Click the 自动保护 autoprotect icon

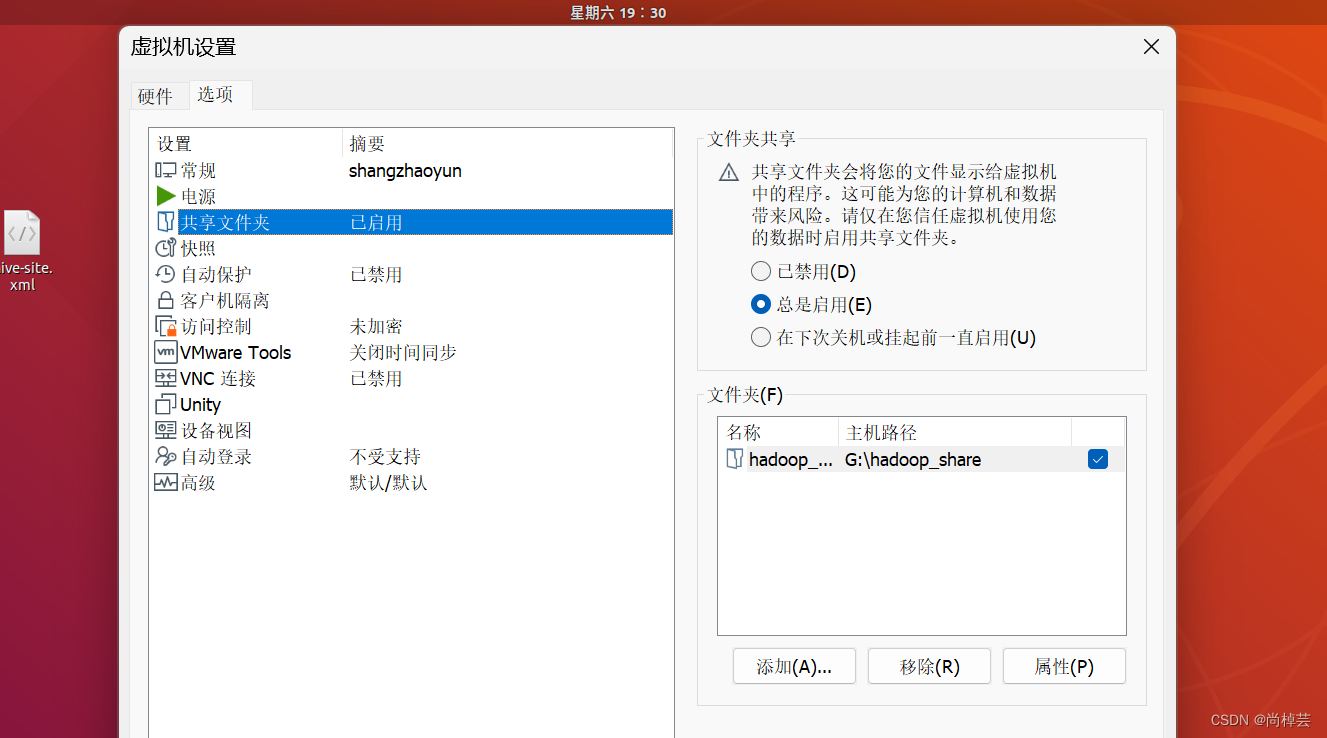tap(166, 275)
